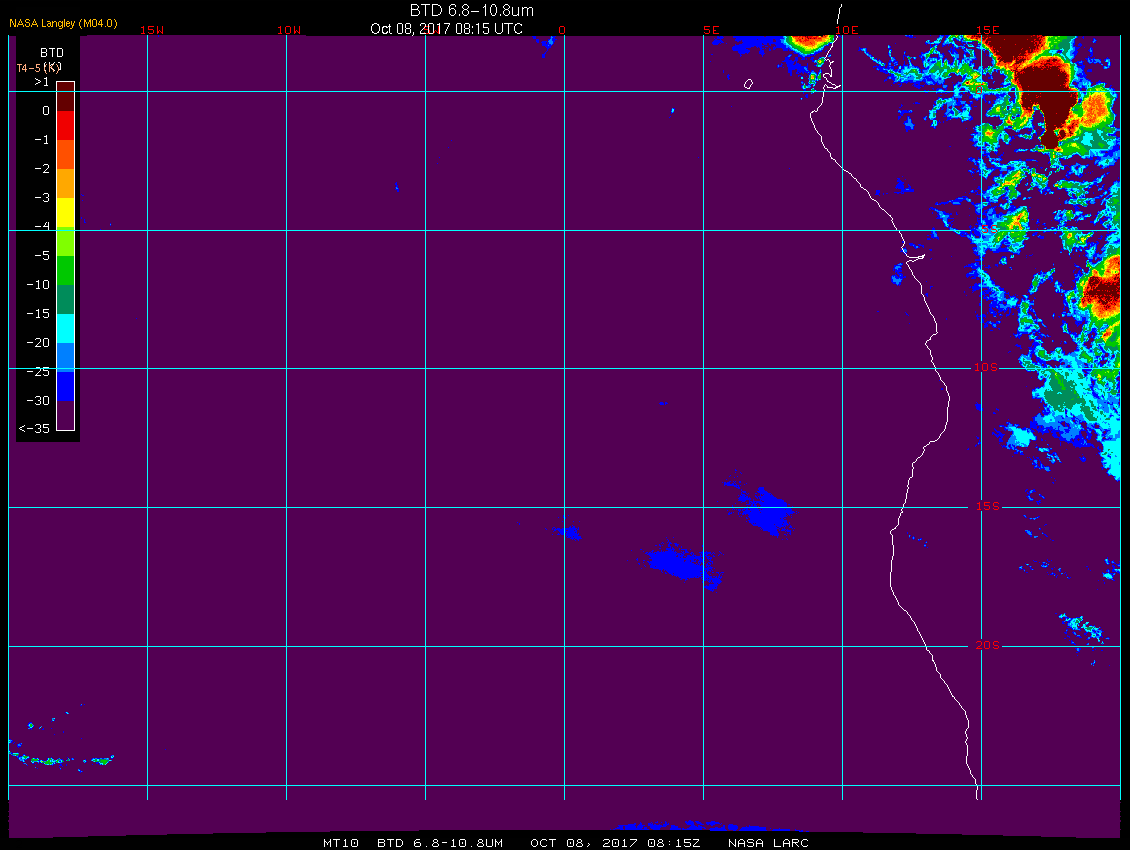Click the 10W longitude label
The width and height of the screenshot is (1130, 850).
tap(289, 30)
